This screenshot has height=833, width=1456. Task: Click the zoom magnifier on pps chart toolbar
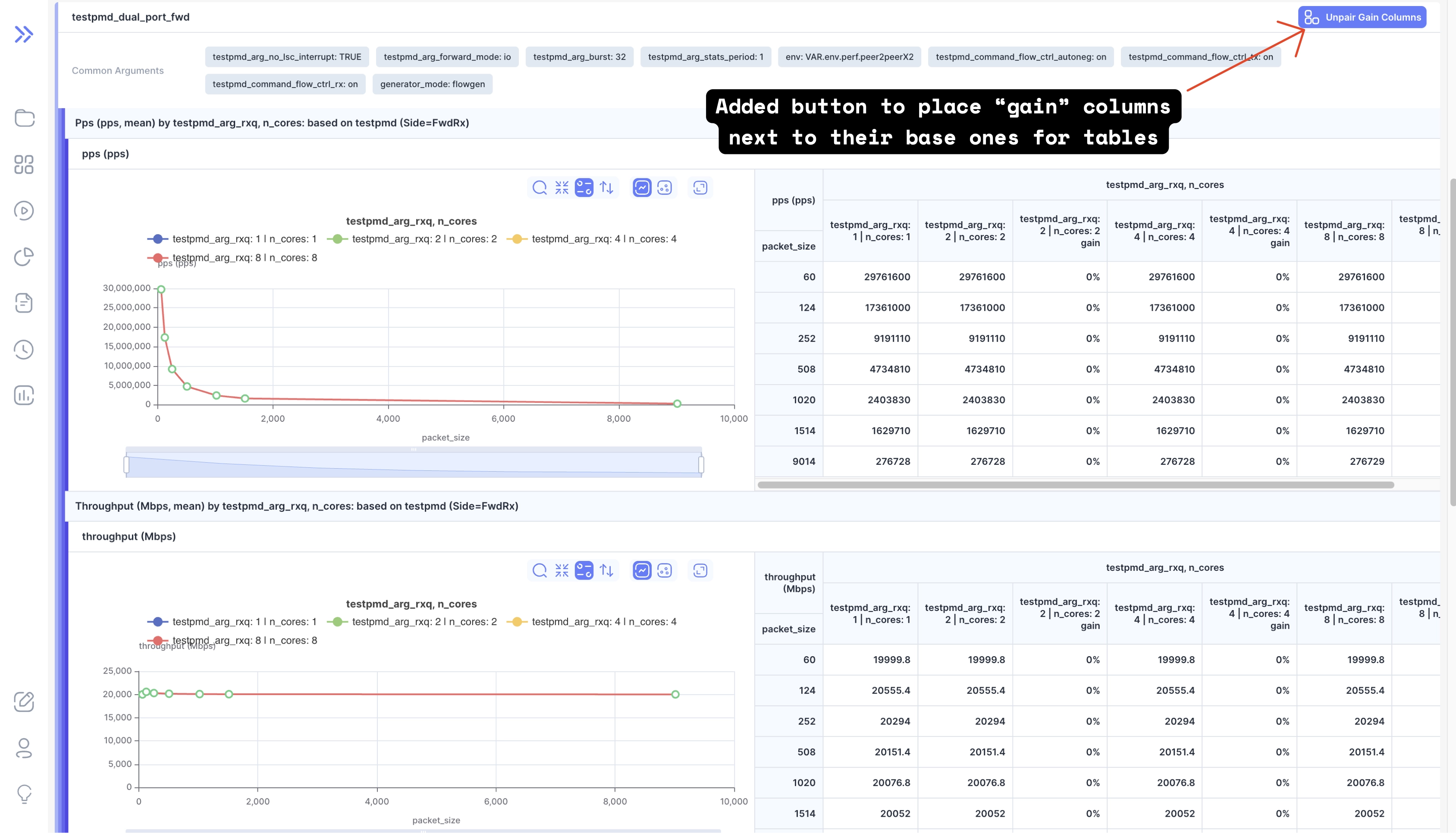[540, 188]
